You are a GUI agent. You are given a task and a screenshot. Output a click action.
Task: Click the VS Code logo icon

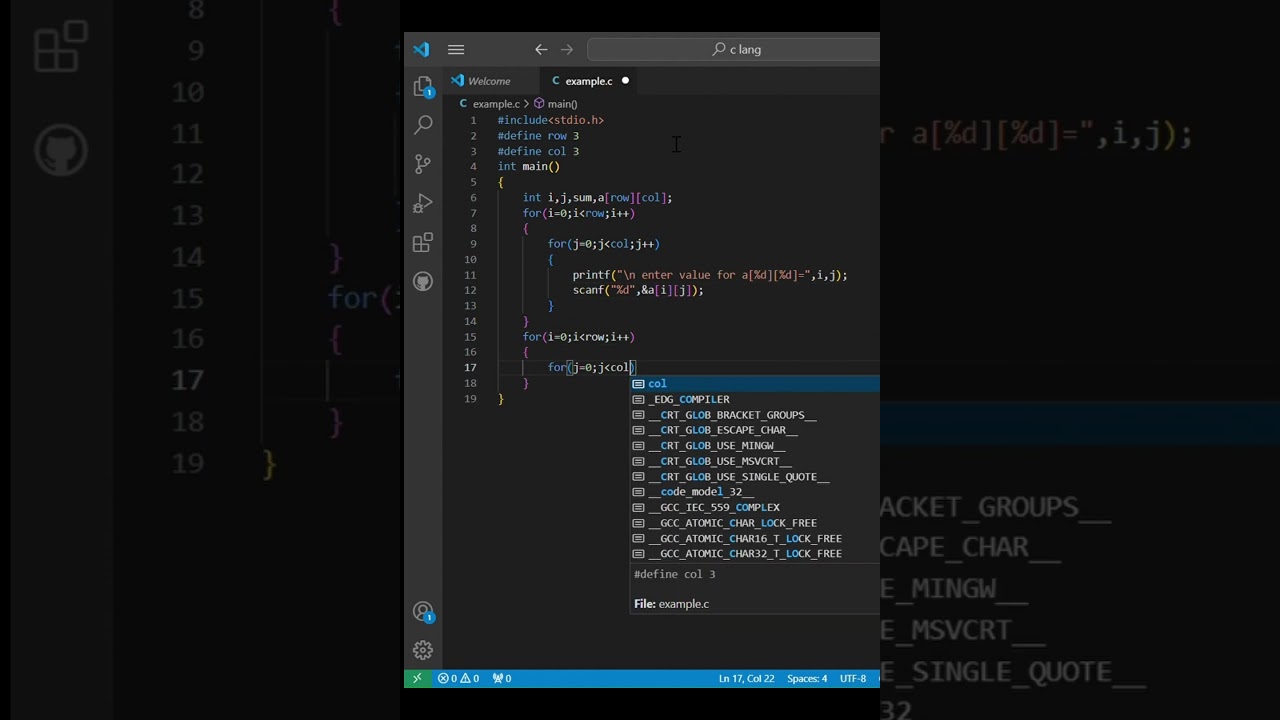421,49
